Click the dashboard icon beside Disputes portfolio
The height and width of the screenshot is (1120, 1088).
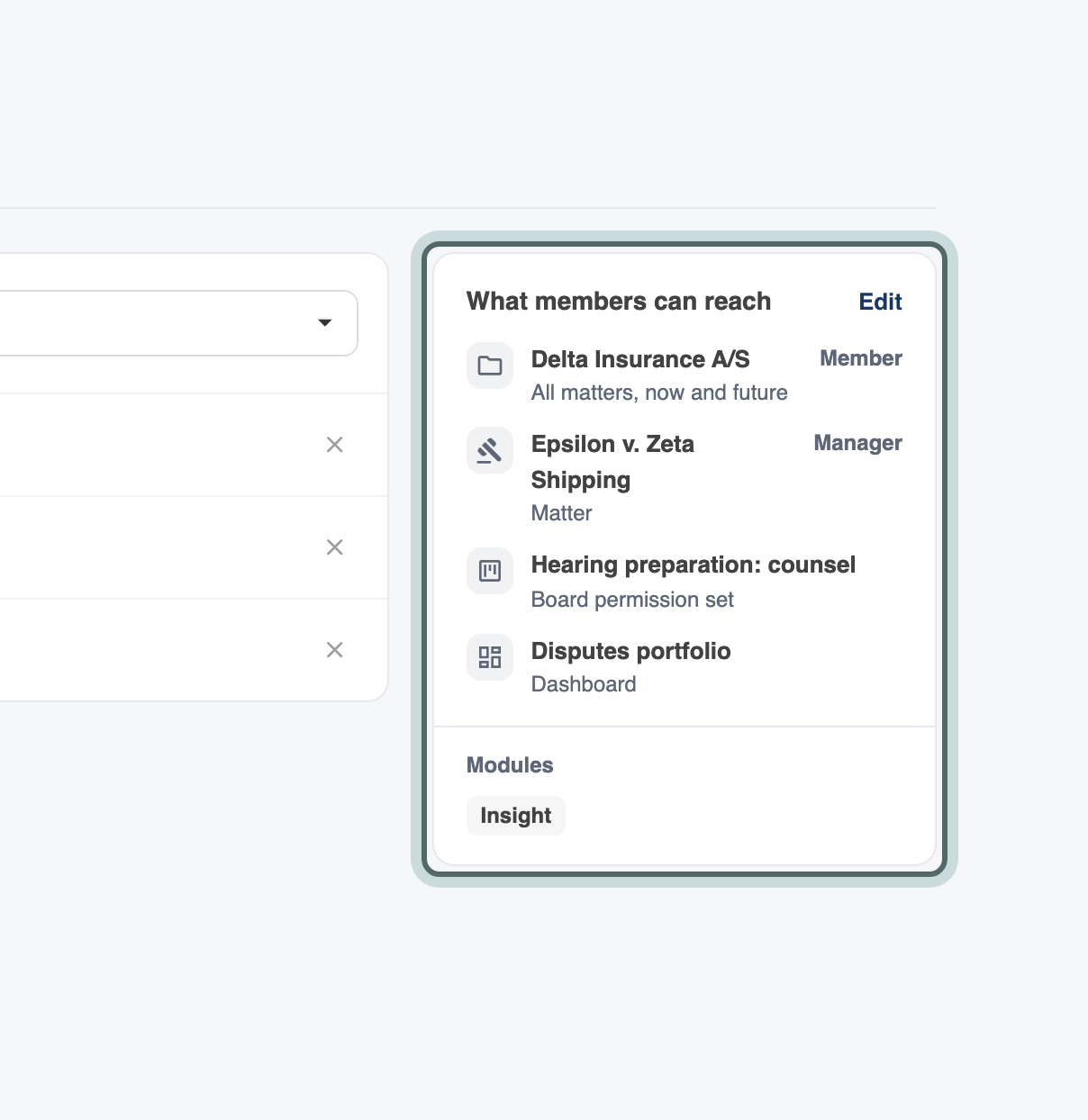(490, 657)
